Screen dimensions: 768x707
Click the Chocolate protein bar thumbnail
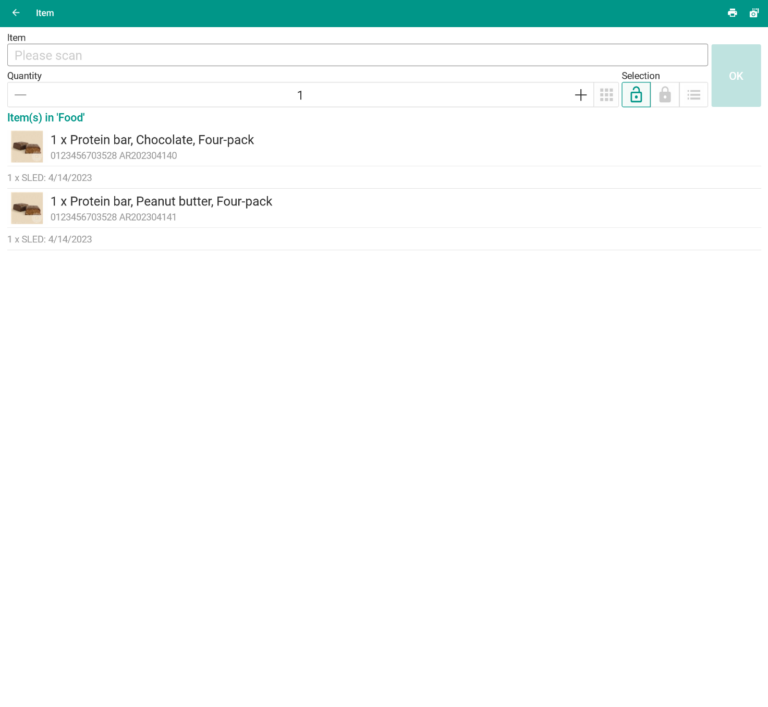coord(27,147)
